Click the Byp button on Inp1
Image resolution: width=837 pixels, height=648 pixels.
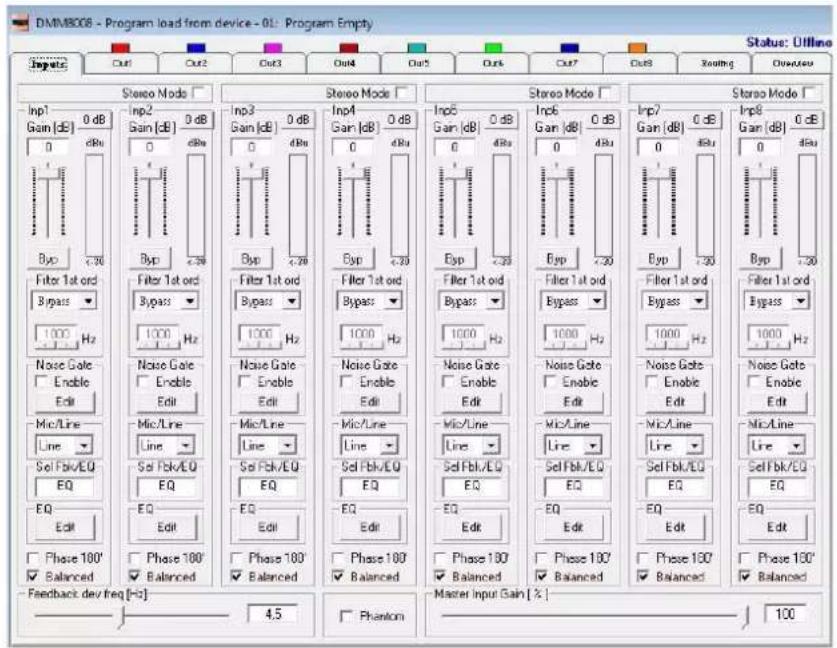pyautogui.click(x=48, y=259)
